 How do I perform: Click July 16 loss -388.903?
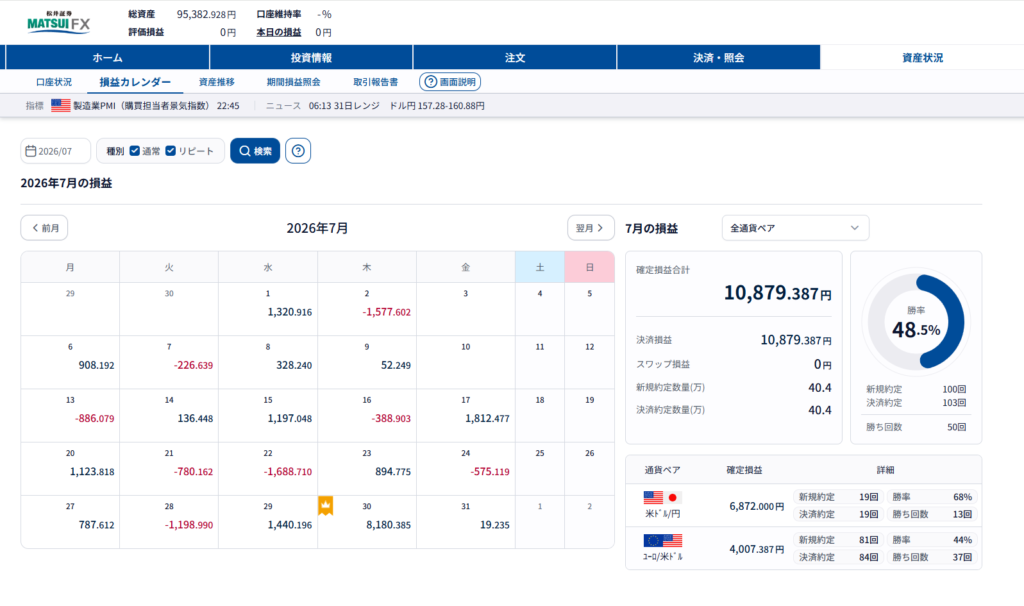[391, 419]
